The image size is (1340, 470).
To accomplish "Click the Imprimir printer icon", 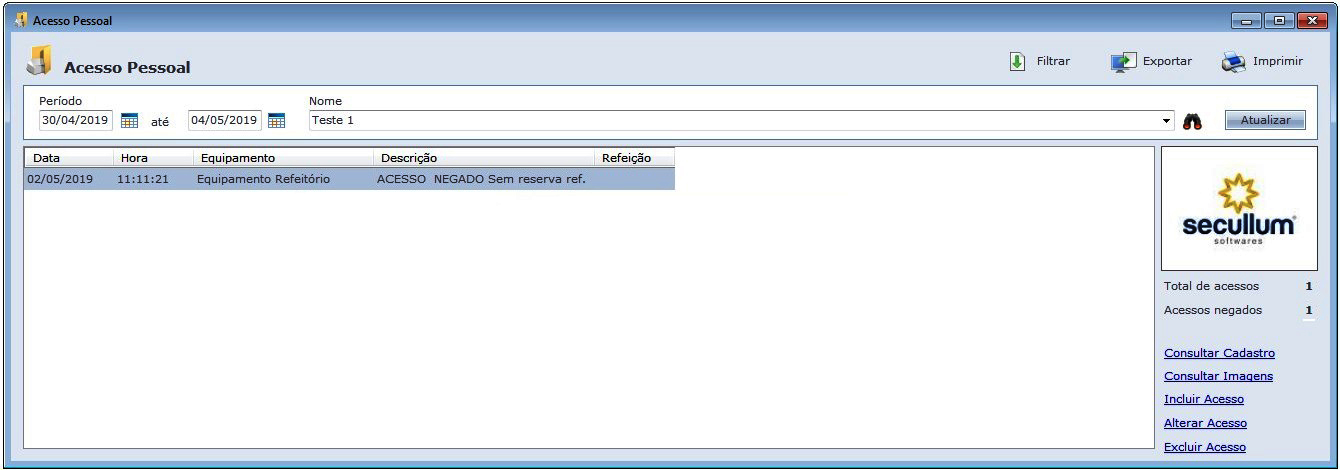I will [1233, 62].
